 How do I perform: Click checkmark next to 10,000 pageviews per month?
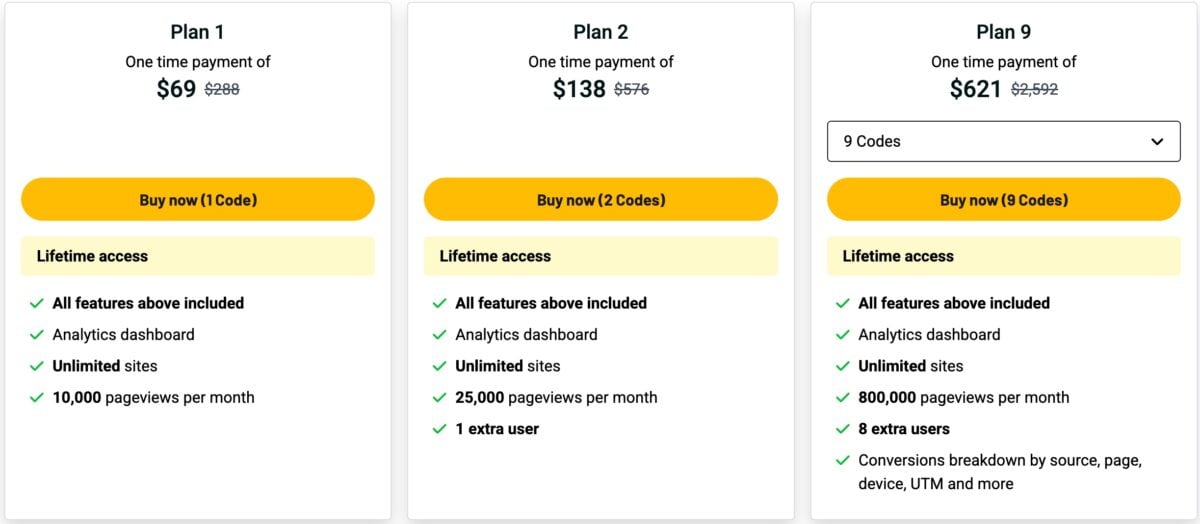click(37, 398)
